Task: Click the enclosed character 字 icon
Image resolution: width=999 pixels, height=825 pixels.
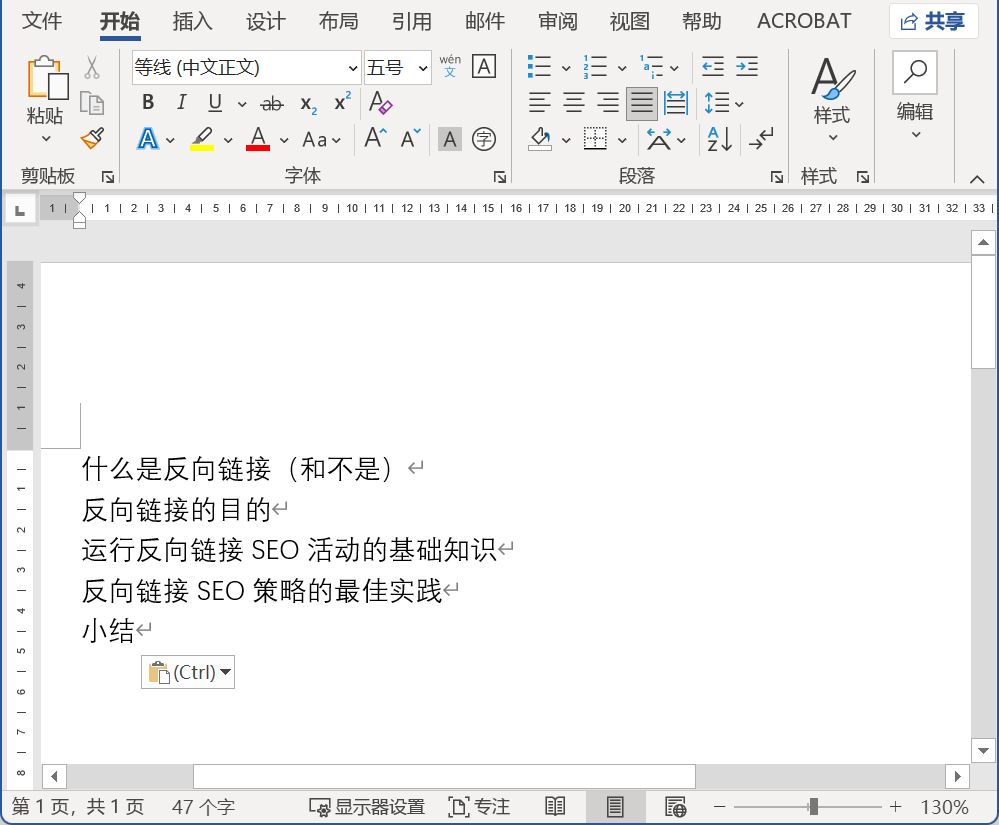Action: pyautogui.click(x=484, y=139)
